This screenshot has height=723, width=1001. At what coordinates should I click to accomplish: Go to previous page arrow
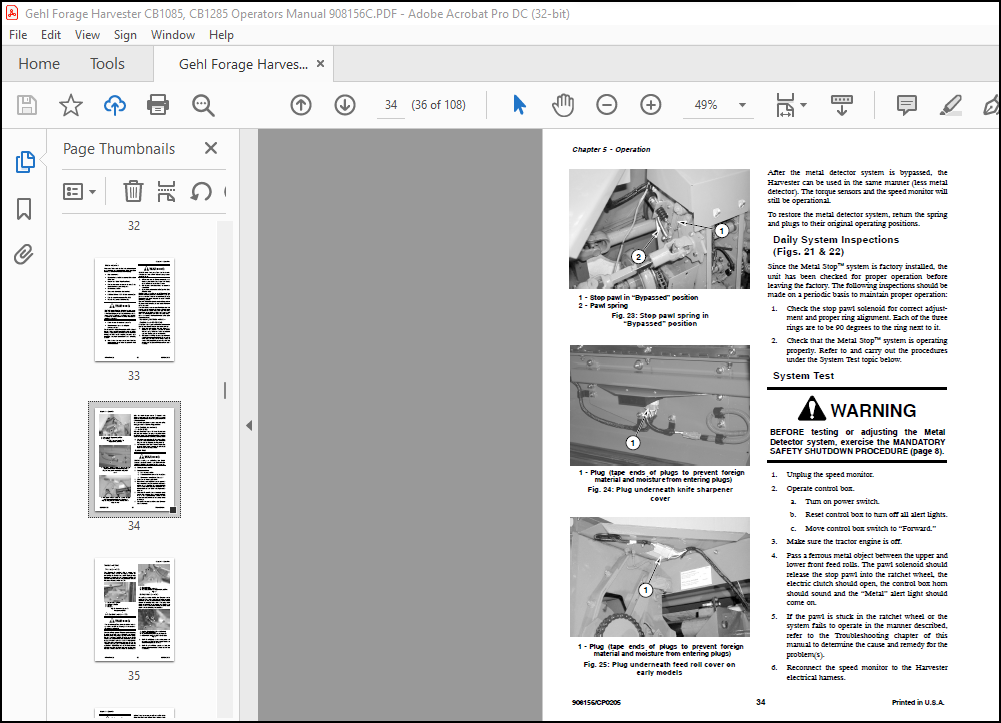pyautogui.click(x=301, y=105)
